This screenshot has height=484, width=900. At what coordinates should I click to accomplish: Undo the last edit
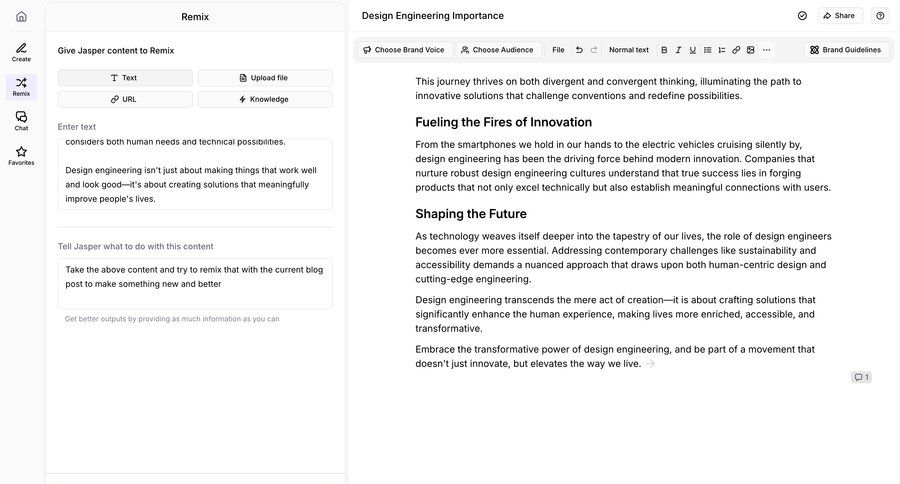579,50
